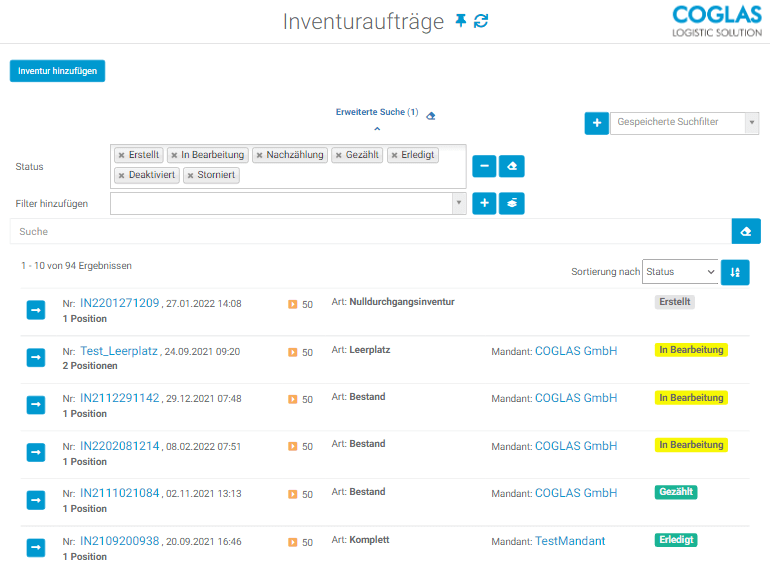Remove the Storniert status tag
770x570 pixels.
[189, 175]
